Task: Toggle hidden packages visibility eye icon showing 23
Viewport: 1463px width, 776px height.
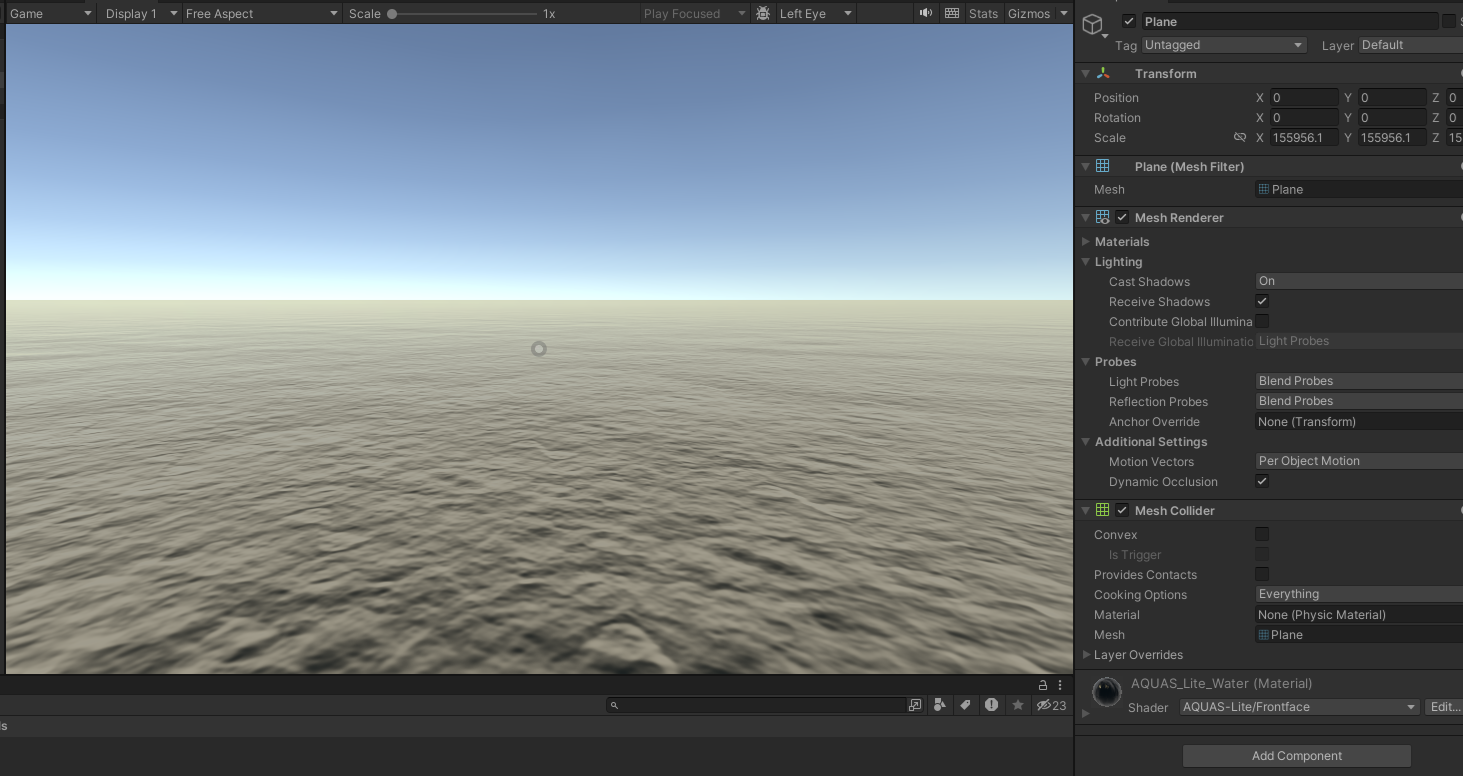Action: [1051, 705]
